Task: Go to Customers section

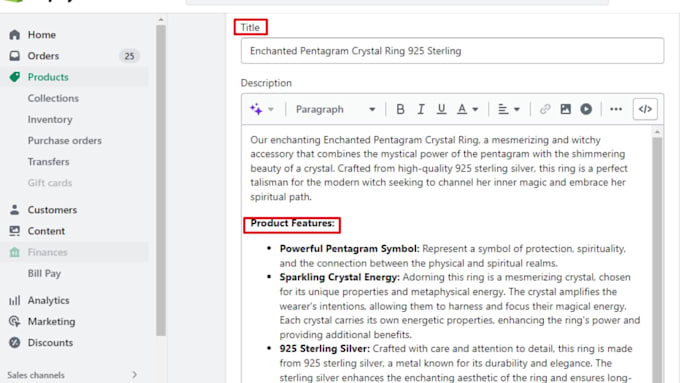Action: 52,210
